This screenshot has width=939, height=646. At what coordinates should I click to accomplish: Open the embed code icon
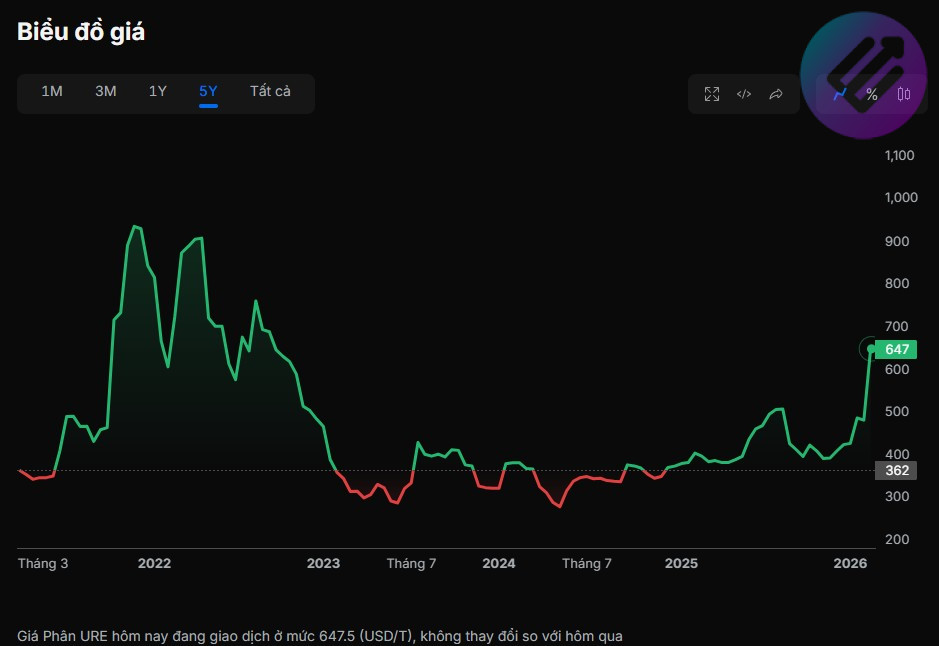(744, 94)
